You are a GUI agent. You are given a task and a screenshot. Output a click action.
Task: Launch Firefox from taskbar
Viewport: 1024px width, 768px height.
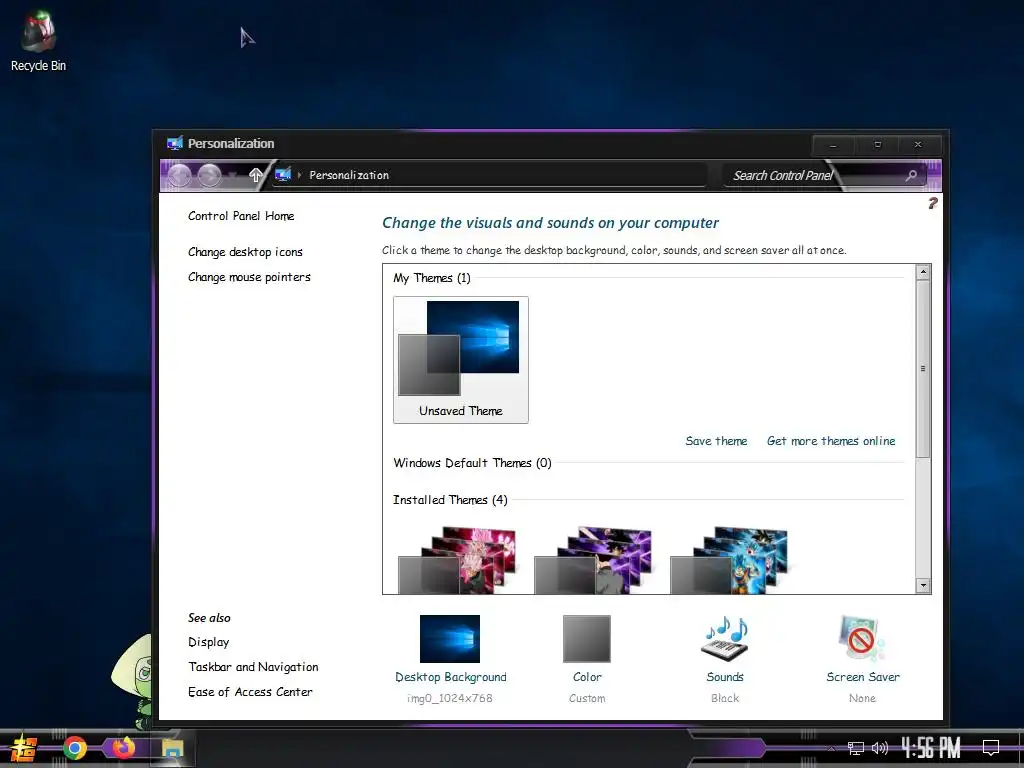(x=123, y=748)
